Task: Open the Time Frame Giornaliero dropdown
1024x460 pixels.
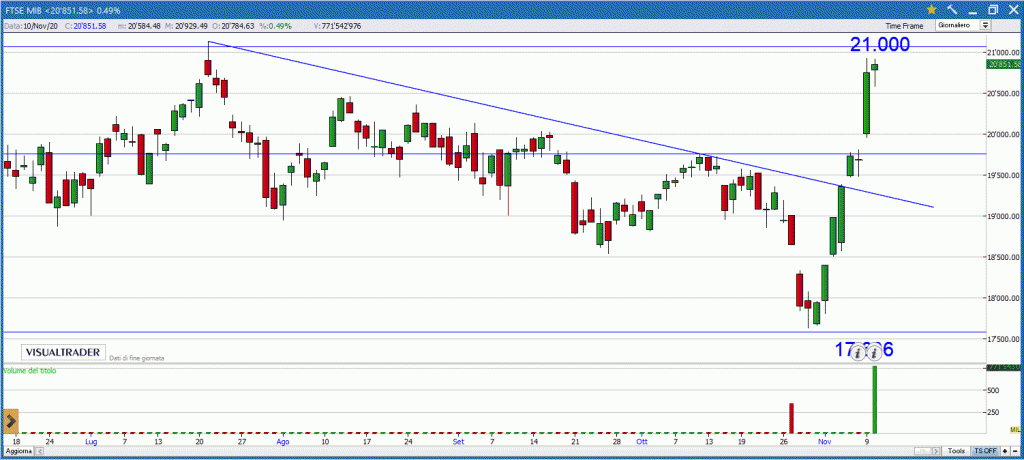Action: (x=963, y=25)
